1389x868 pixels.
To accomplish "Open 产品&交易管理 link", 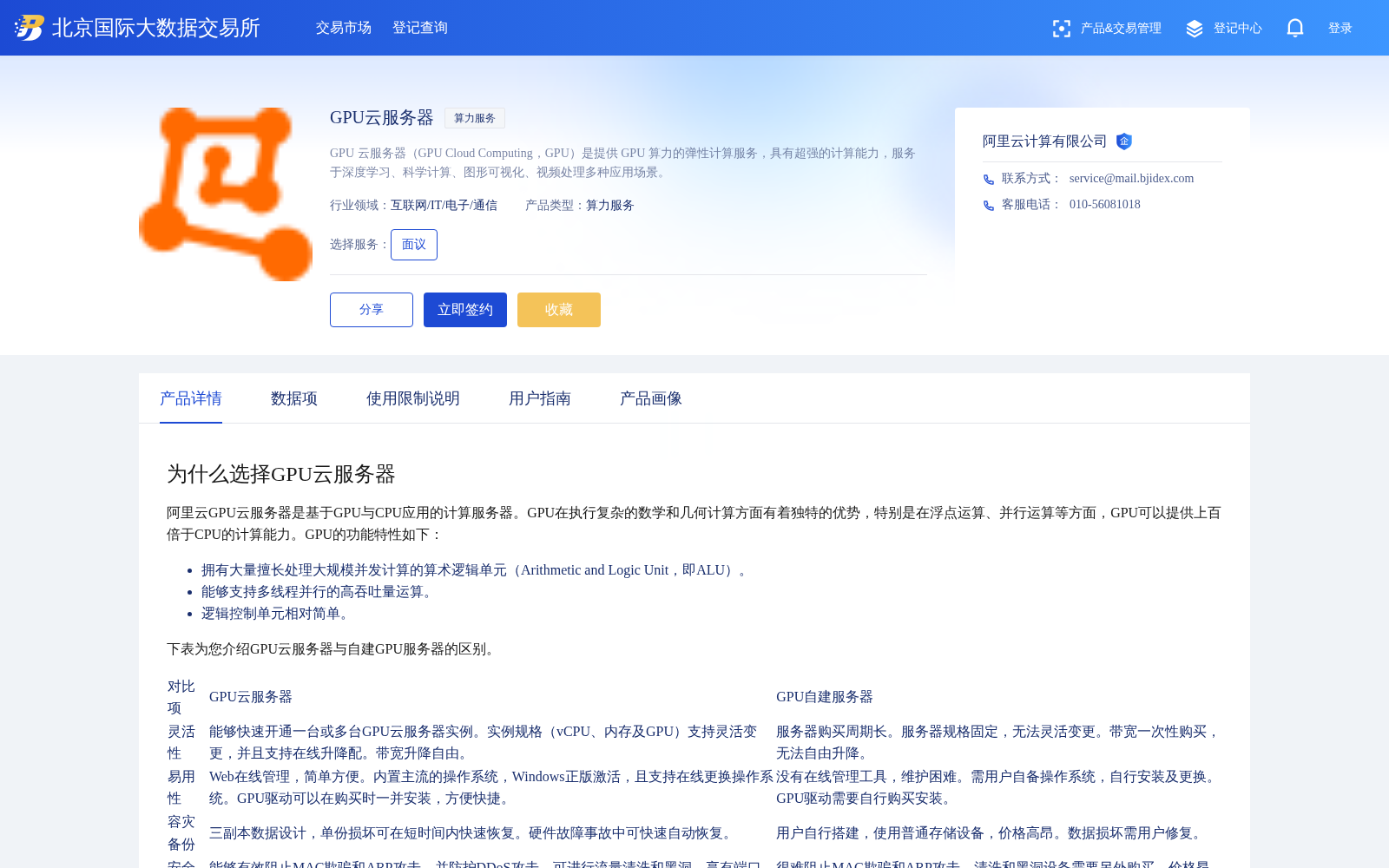I will tap(1121, 29).
